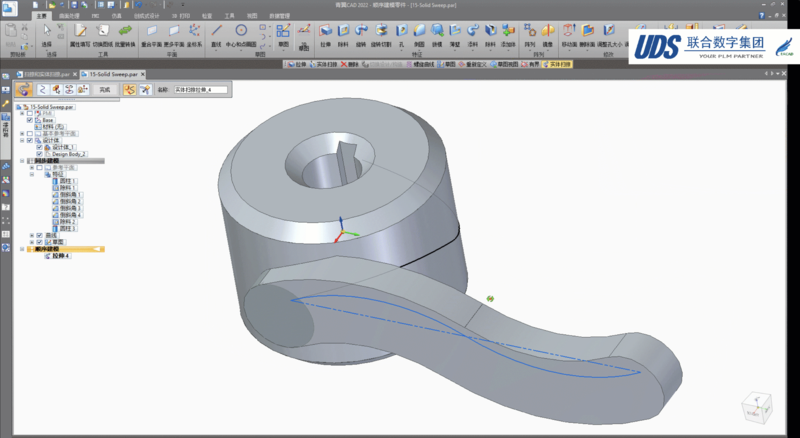
Task: Collapse the 特征 features tree node
Action: (x=32, y=174)
